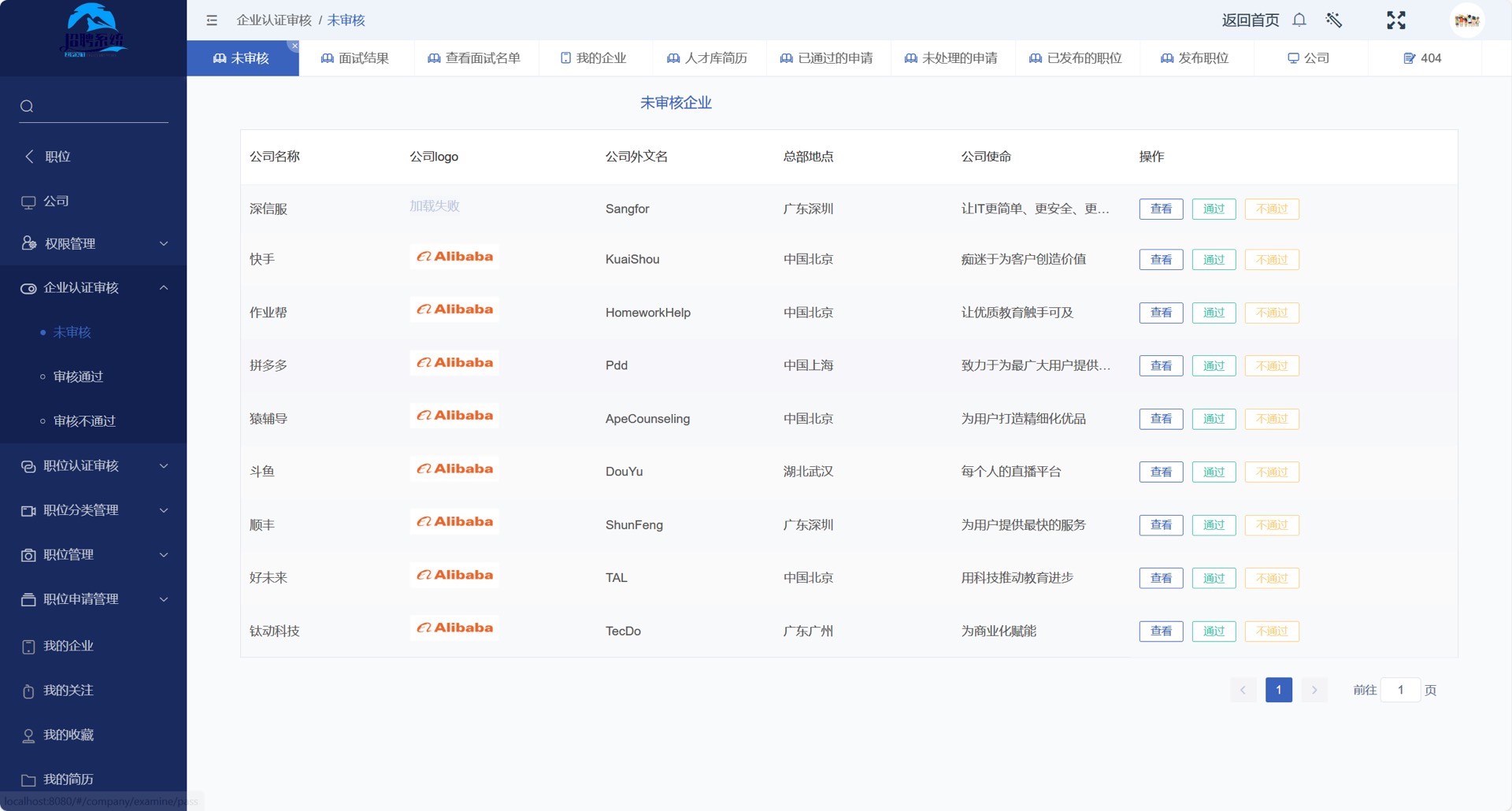Click the Alibaba logo in 斗鱼 row
Image resolution: width=1512 pixels, height=811 pixels.
click(454, 469)
